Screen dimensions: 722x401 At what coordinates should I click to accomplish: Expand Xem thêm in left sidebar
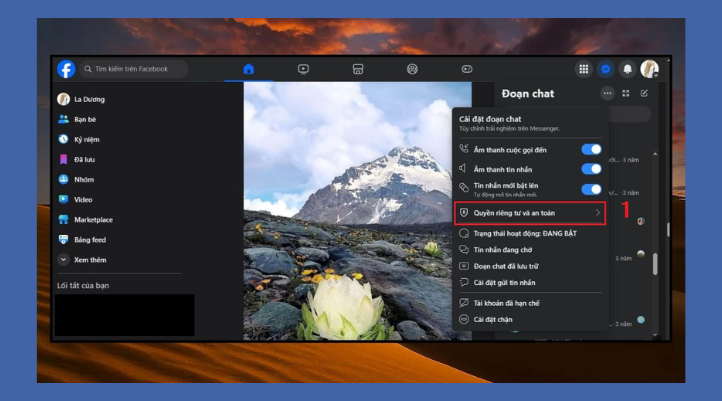tap(82, 260)
